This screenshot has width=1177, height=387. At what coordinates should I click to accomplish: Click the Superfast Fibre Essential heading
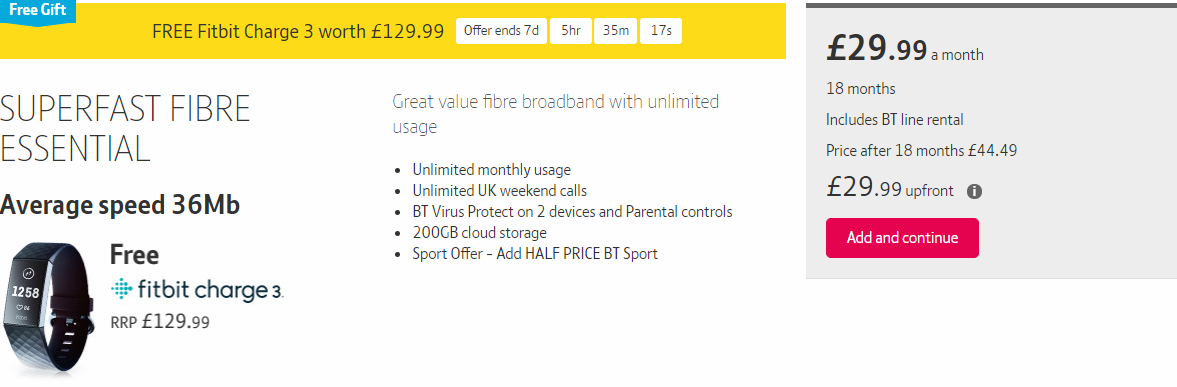[x=125, y=128]
